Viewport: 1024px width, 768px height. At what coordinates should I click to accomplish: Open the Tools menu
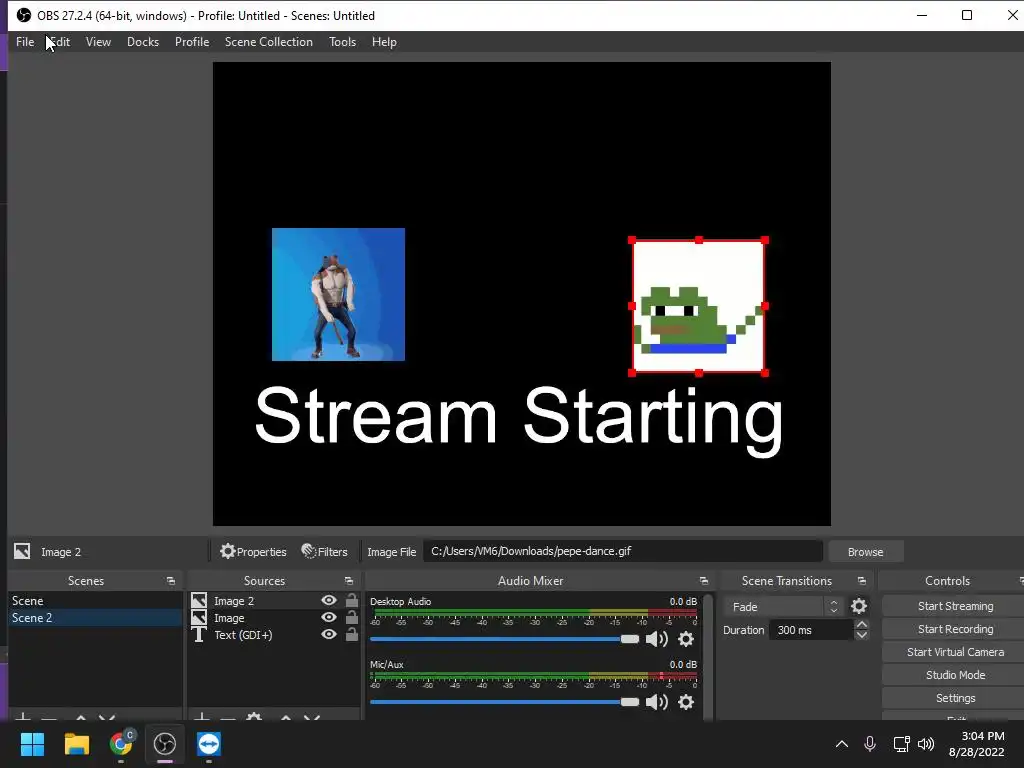[x=342, y=42]
